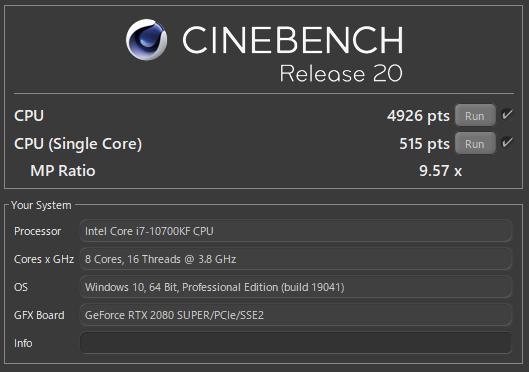
Task: Click the MP Ratio label
Action: coord(63,171)
